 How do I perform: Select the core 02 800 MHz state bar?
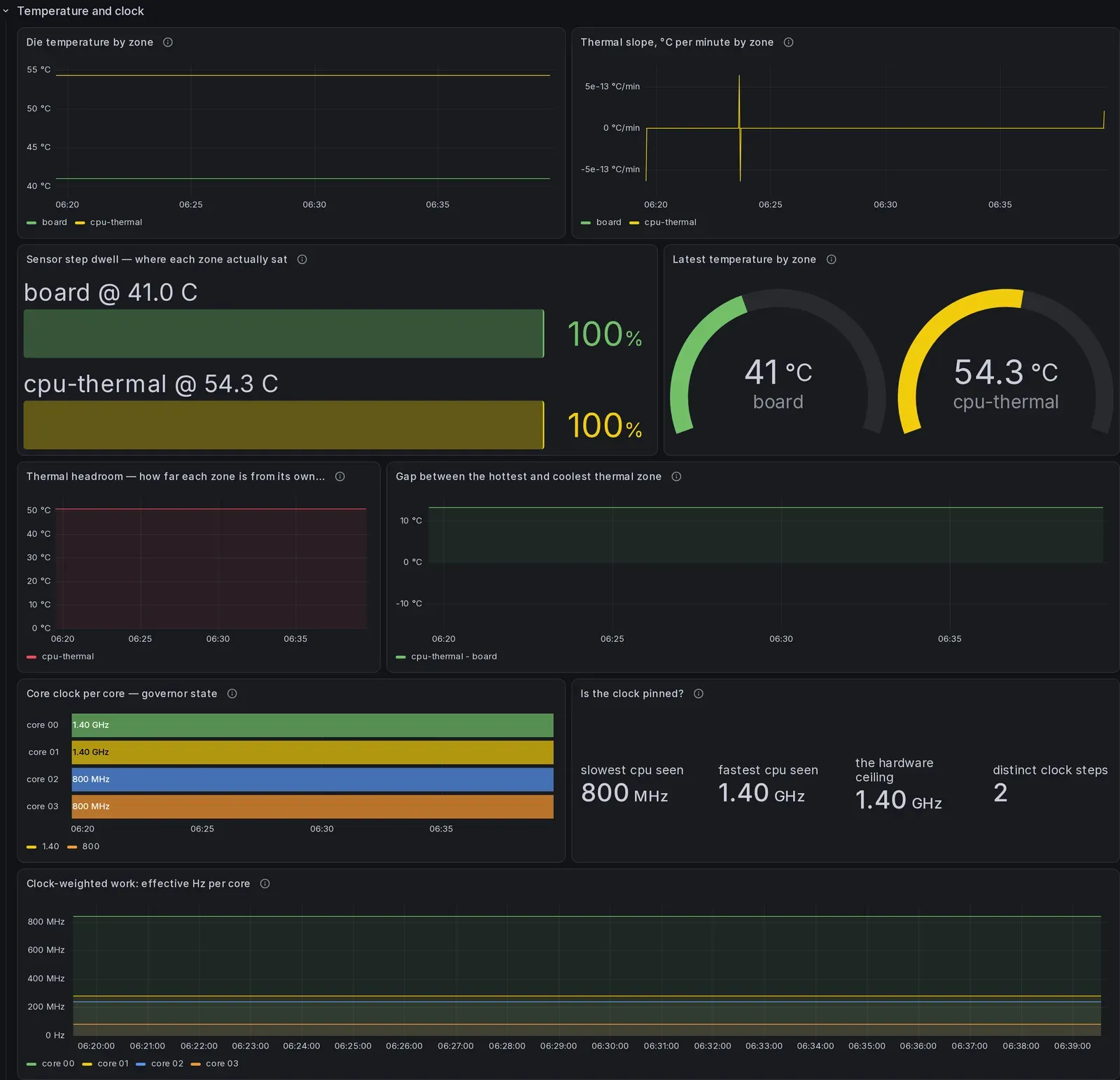click(x=312, y=780)
